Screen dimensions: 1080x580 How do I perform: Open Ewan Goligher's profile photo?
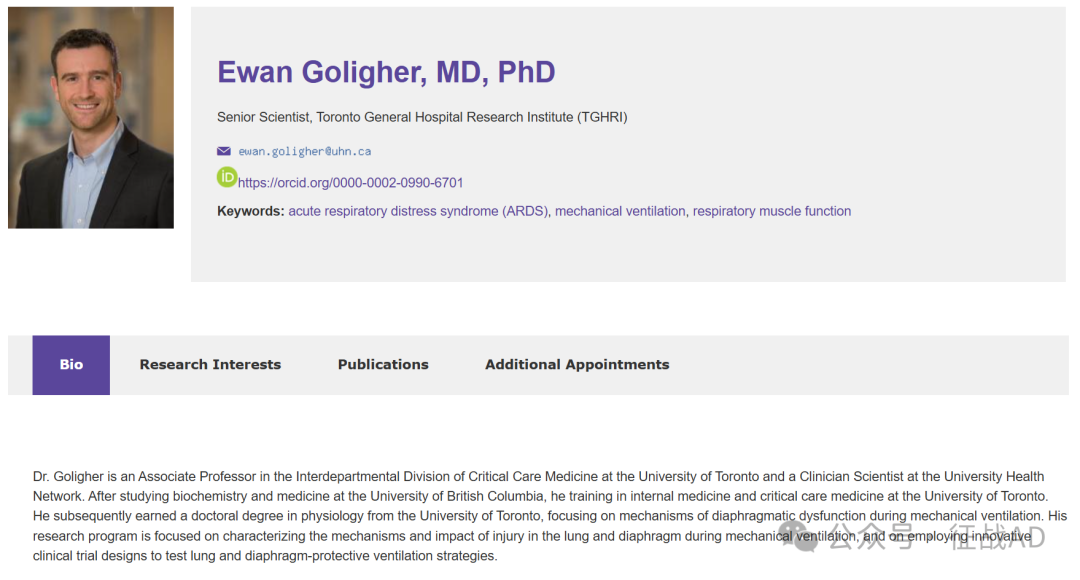click(x=91, y=118)
